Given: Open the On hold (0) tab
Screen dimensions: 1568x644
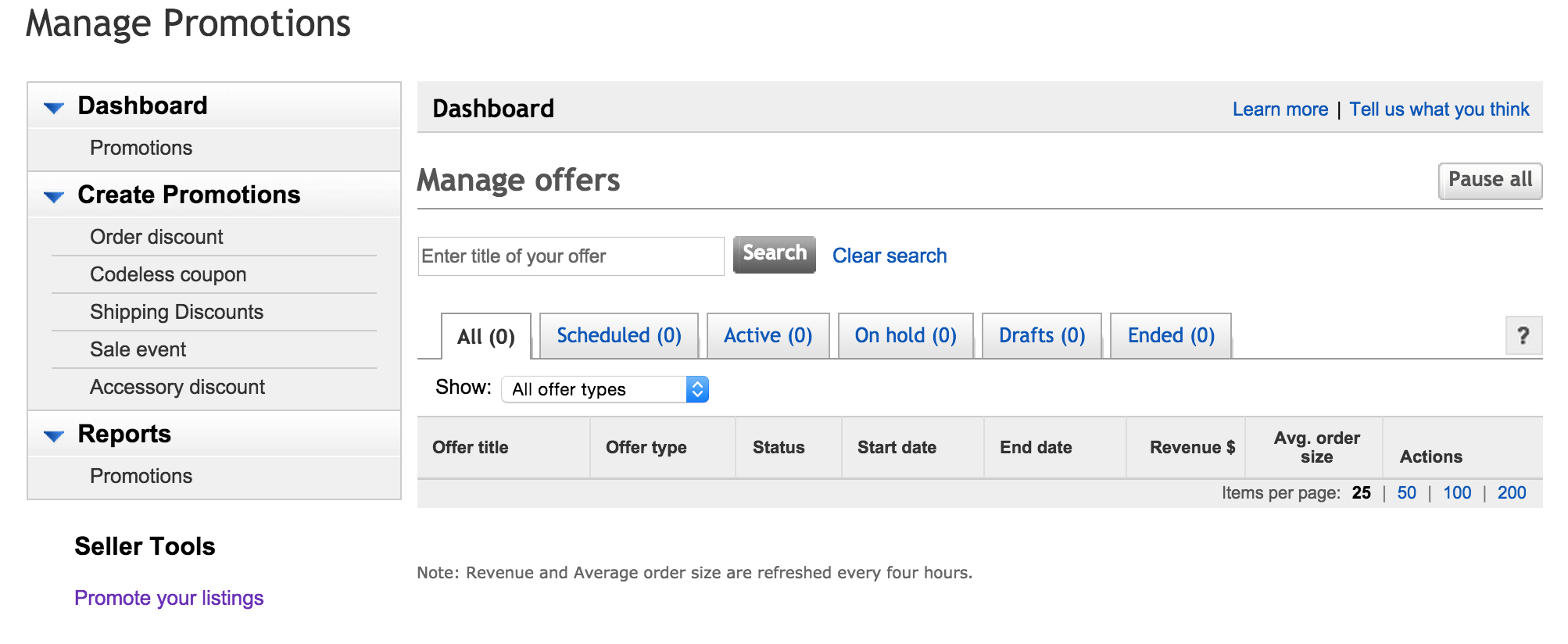Looking at the screenshot, I should 905,335.
